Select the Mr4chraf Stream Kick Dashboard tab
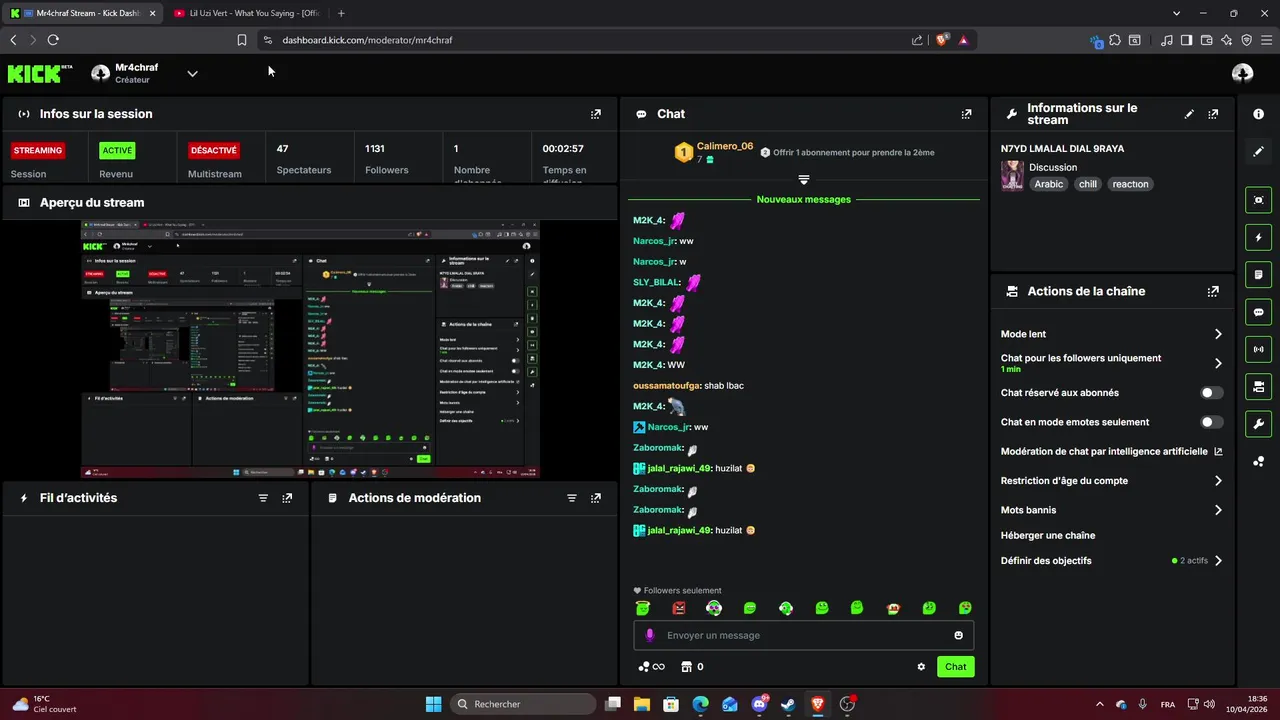1280x720 pixels. pyautogui.click(x=83, y=13)
